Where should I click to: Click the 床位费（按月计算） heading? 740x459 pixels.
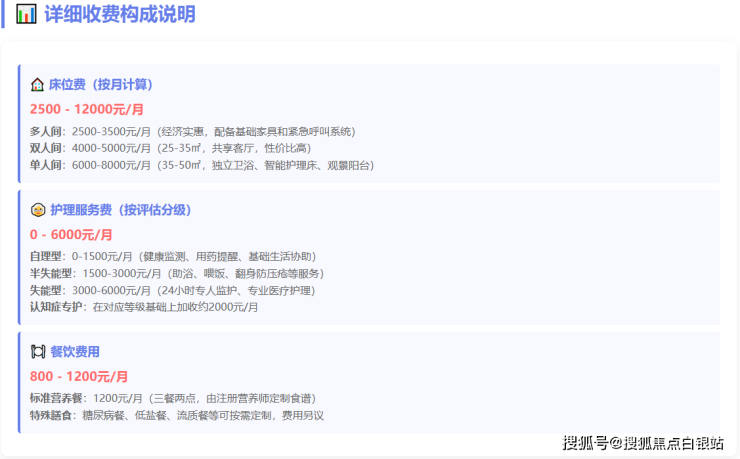click(101, 85)
